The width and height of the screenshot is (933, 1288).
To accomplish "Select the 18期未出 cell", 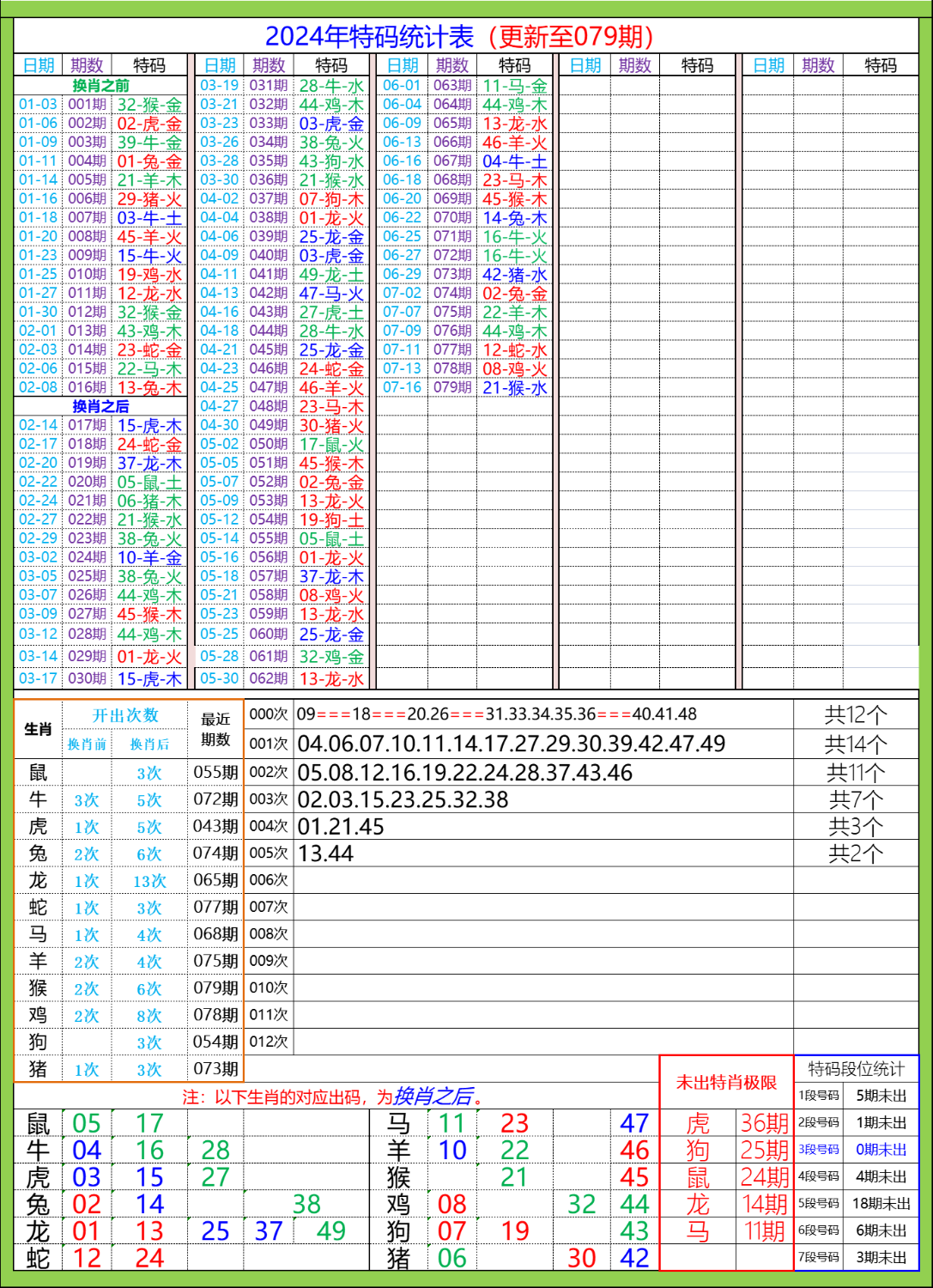I will (881, 1203).
